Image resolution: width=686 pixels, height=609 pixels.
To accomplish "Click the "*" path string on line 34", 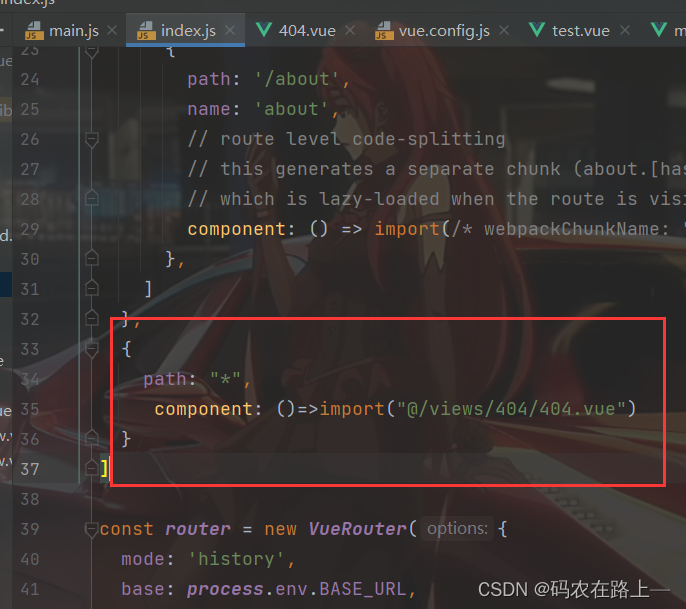I will click(225, 378).
